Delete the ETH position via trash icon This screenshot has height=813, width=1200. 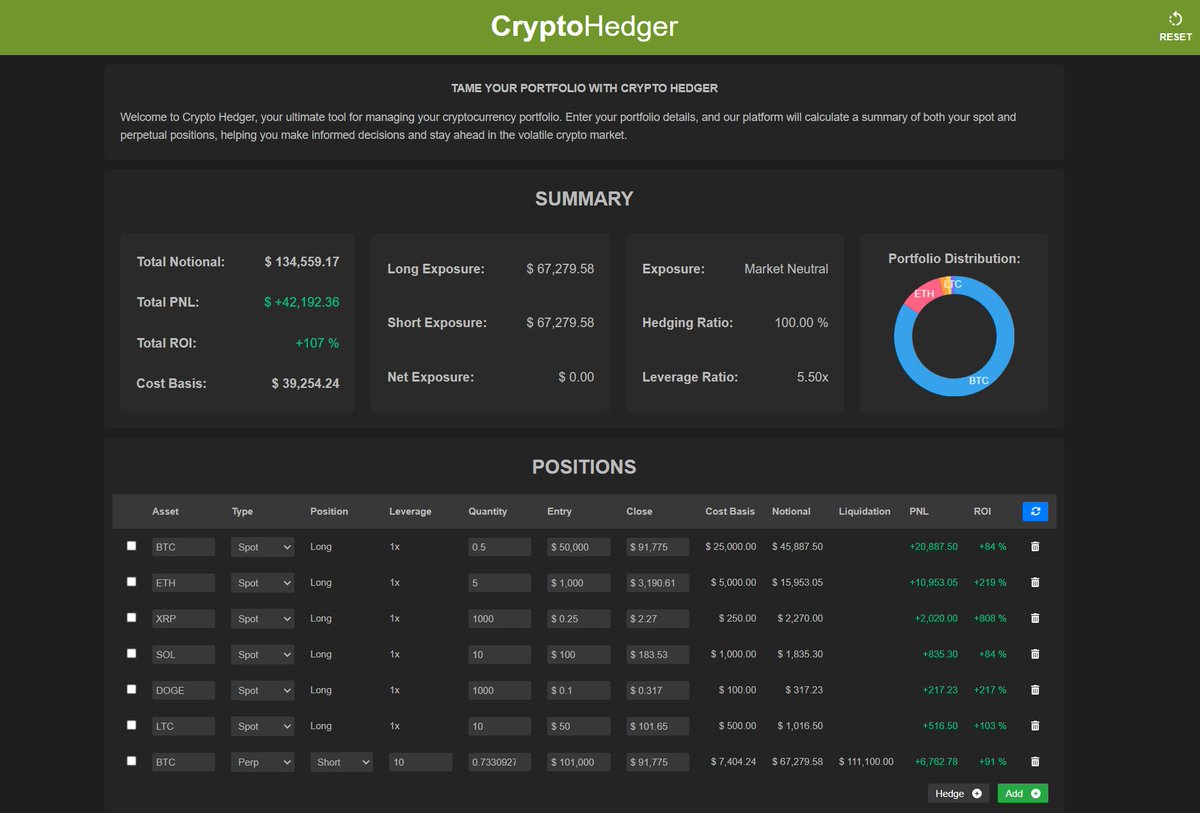[x=1034, y=582]
